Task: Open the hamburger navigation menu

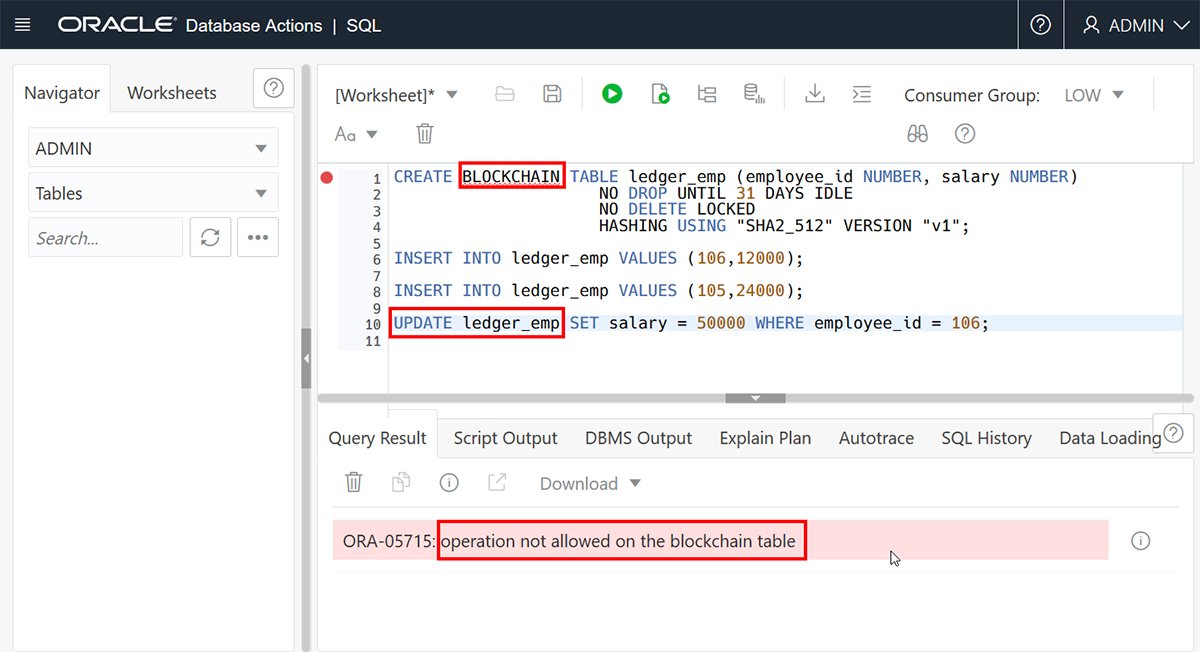Action: (22, 24)
